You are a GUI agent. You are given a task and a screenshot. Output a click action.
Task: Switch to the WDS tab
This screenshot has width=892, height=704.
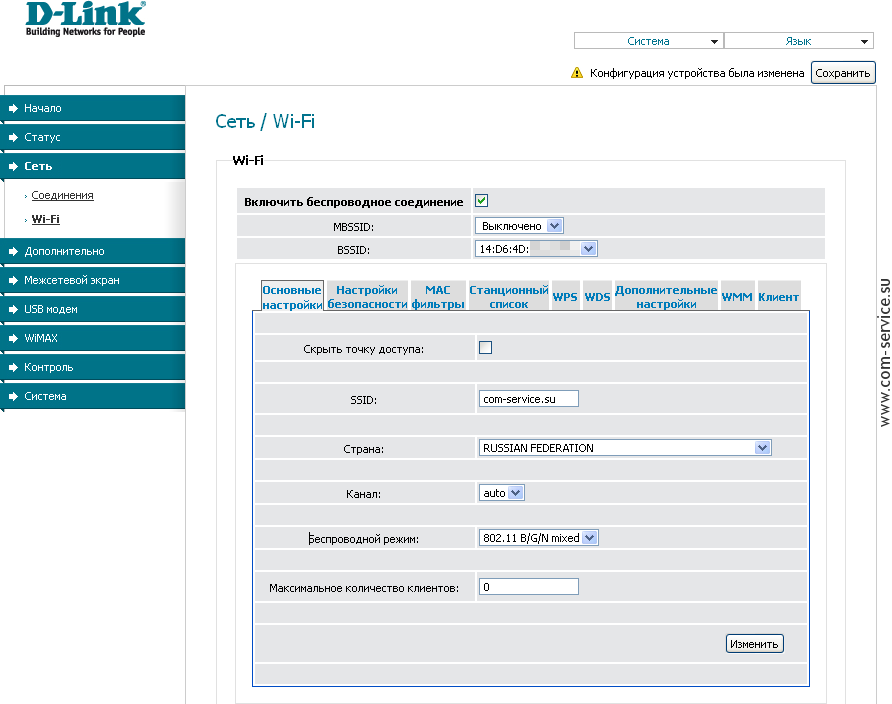point(597,297)
